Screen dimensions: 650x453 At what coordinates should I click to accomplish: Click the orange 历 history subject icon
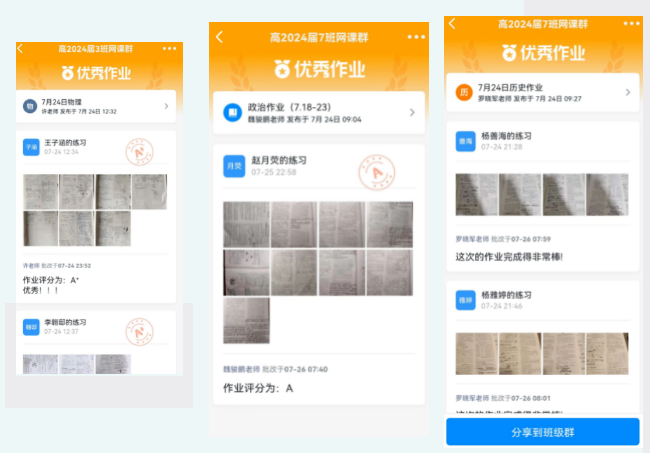click(463, 93)
